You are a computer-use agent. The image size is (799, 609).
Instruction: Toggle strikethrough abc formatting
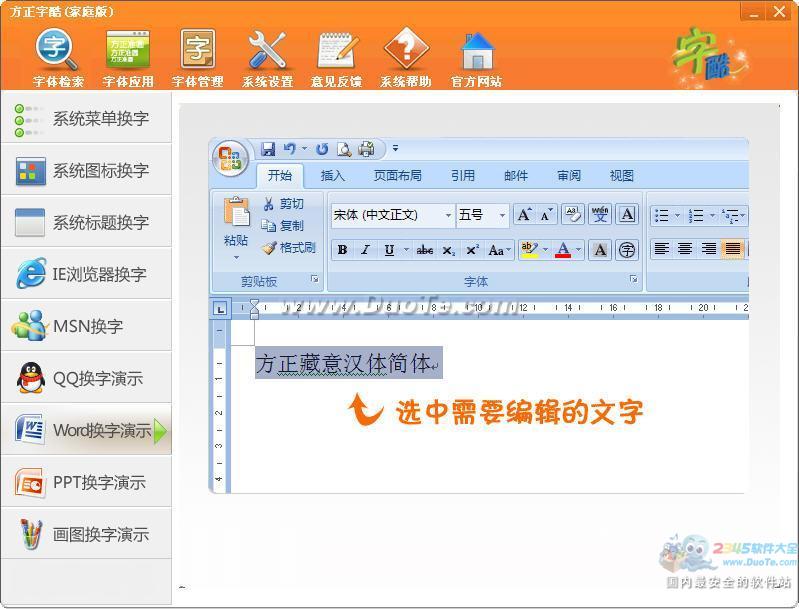[424, 250]
